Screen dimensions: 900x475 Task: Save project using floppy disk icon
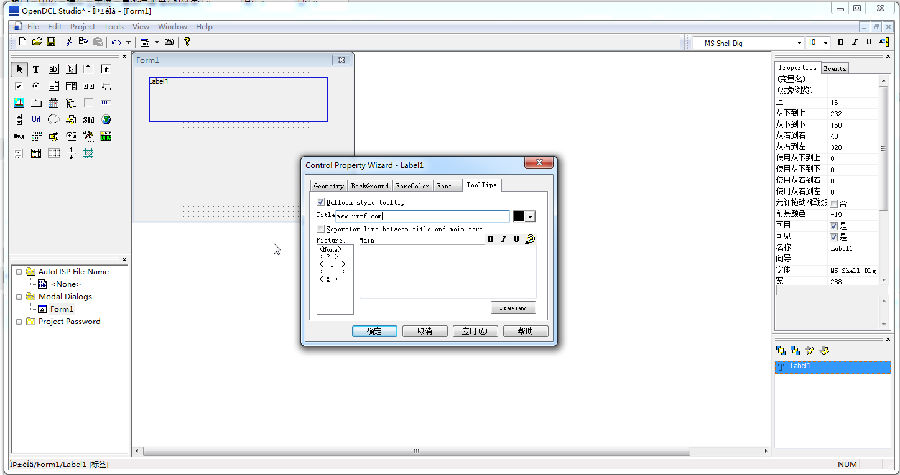tap(51, 42)
